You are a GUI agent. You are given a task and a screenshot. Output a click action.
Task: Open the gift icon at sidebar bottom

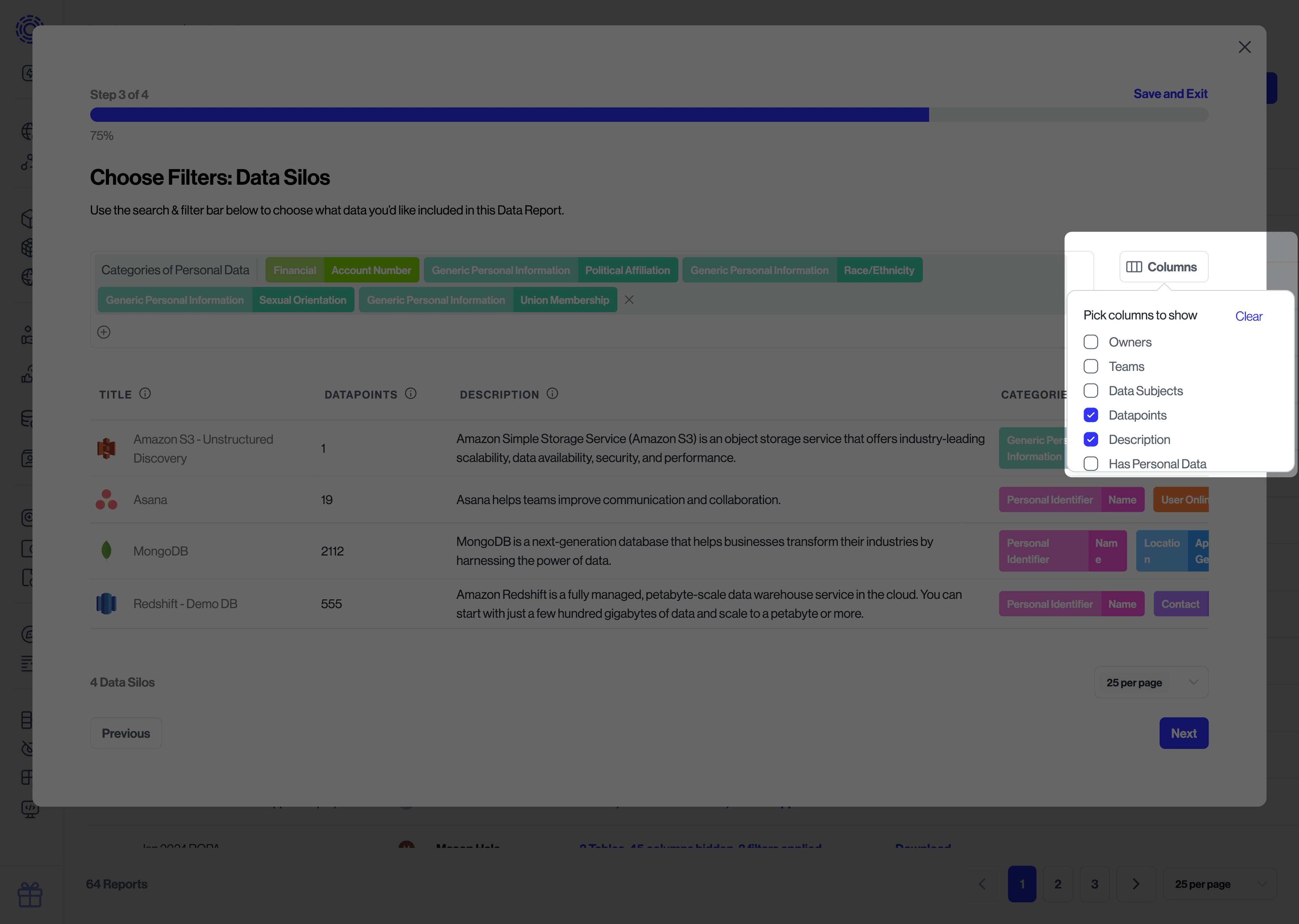point(30,895)
